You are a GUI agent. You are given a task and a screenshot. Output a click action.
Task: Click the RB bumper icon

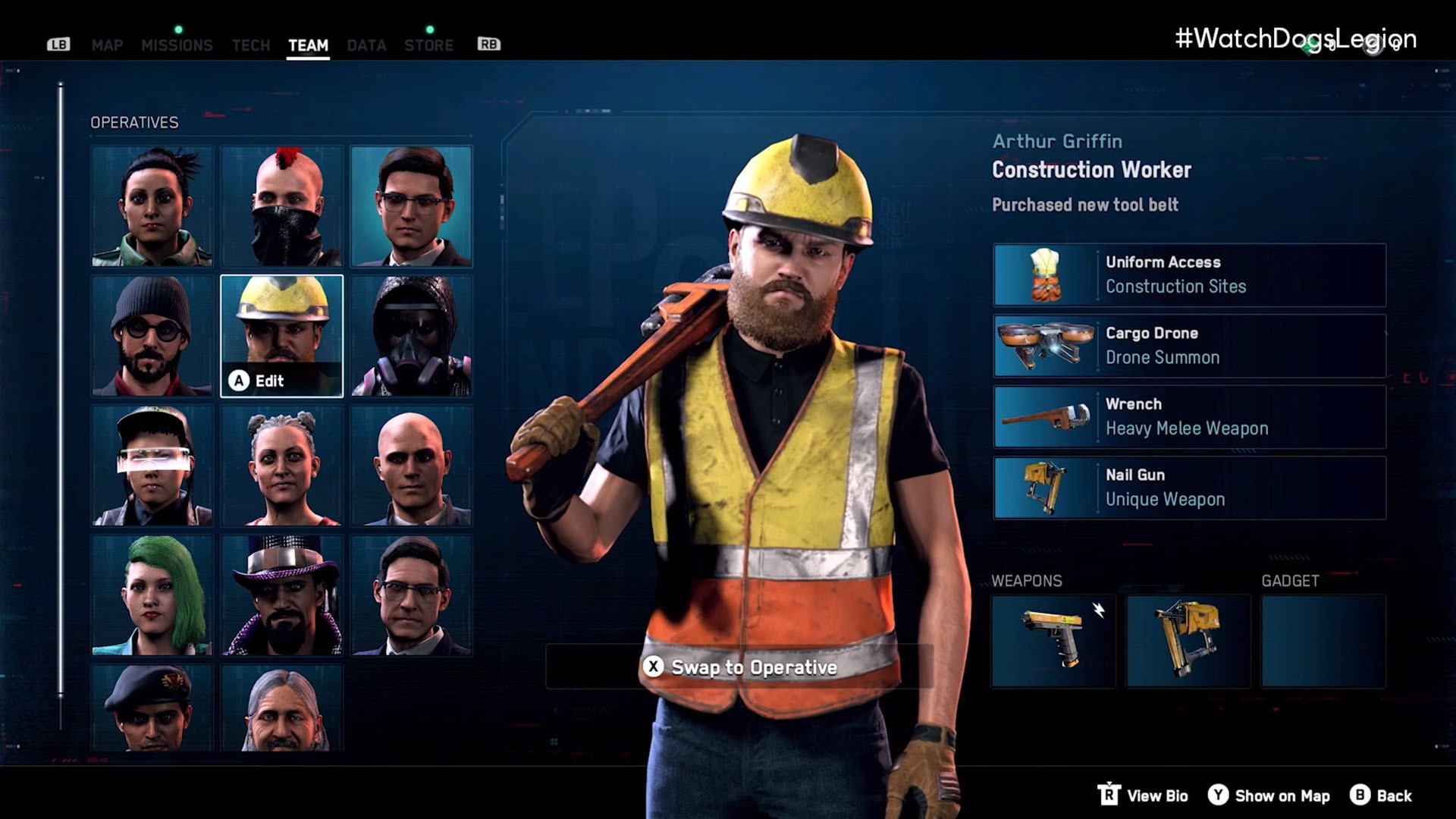tap(488, 44)
